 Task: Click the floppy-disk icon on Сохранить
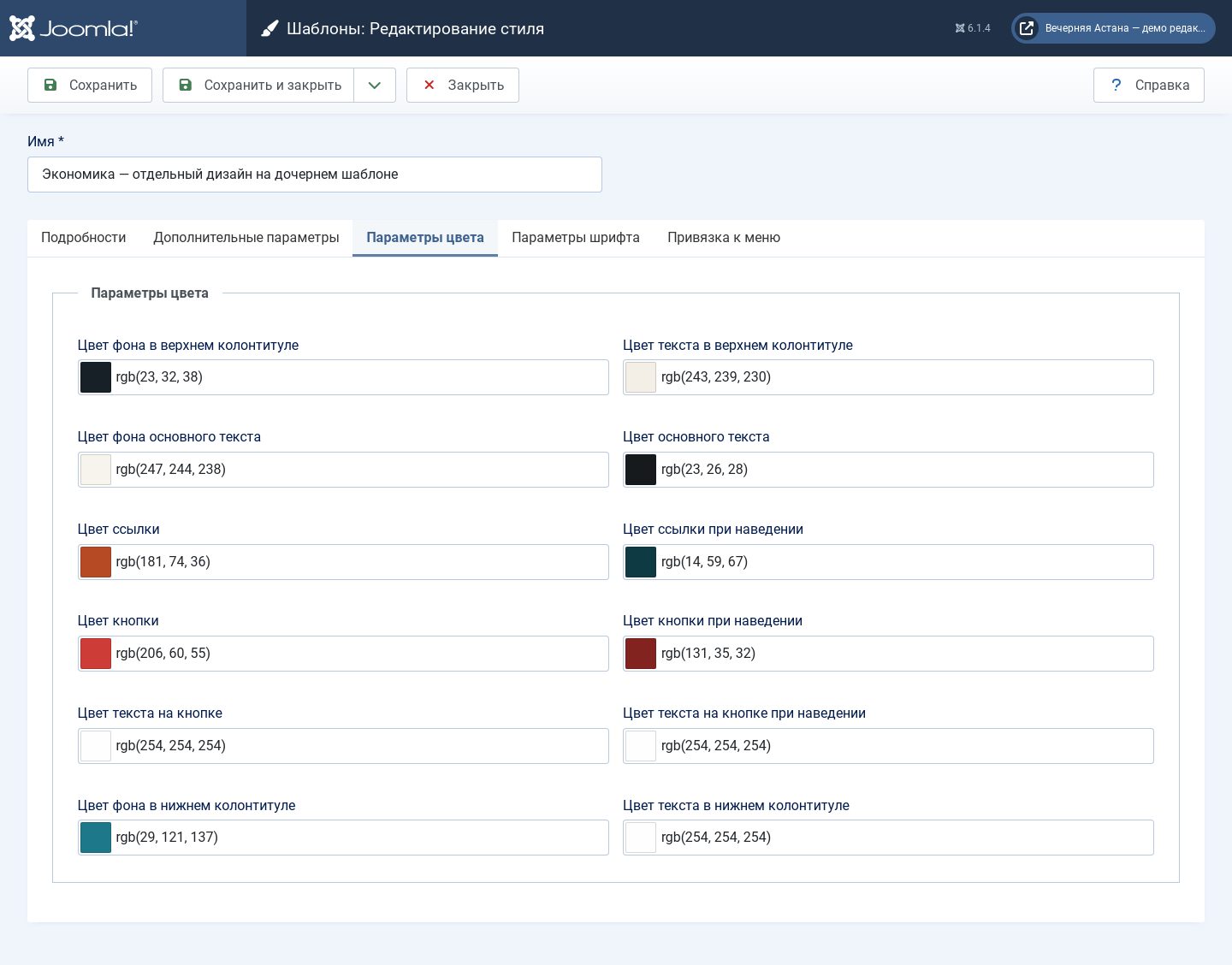click(x=50, y=85)
